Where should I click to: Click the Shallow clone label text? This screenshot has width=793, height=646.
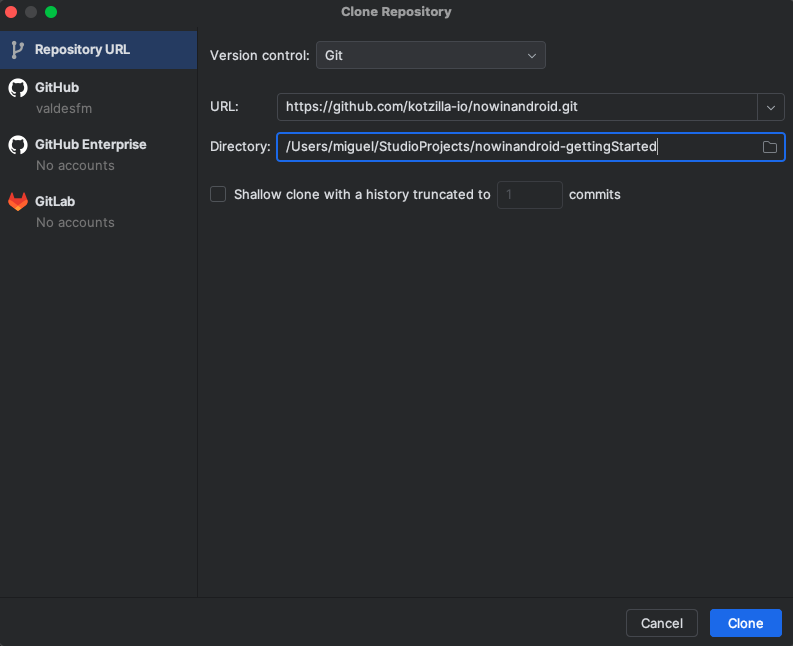pyautogui.click(x=362, y=194)
